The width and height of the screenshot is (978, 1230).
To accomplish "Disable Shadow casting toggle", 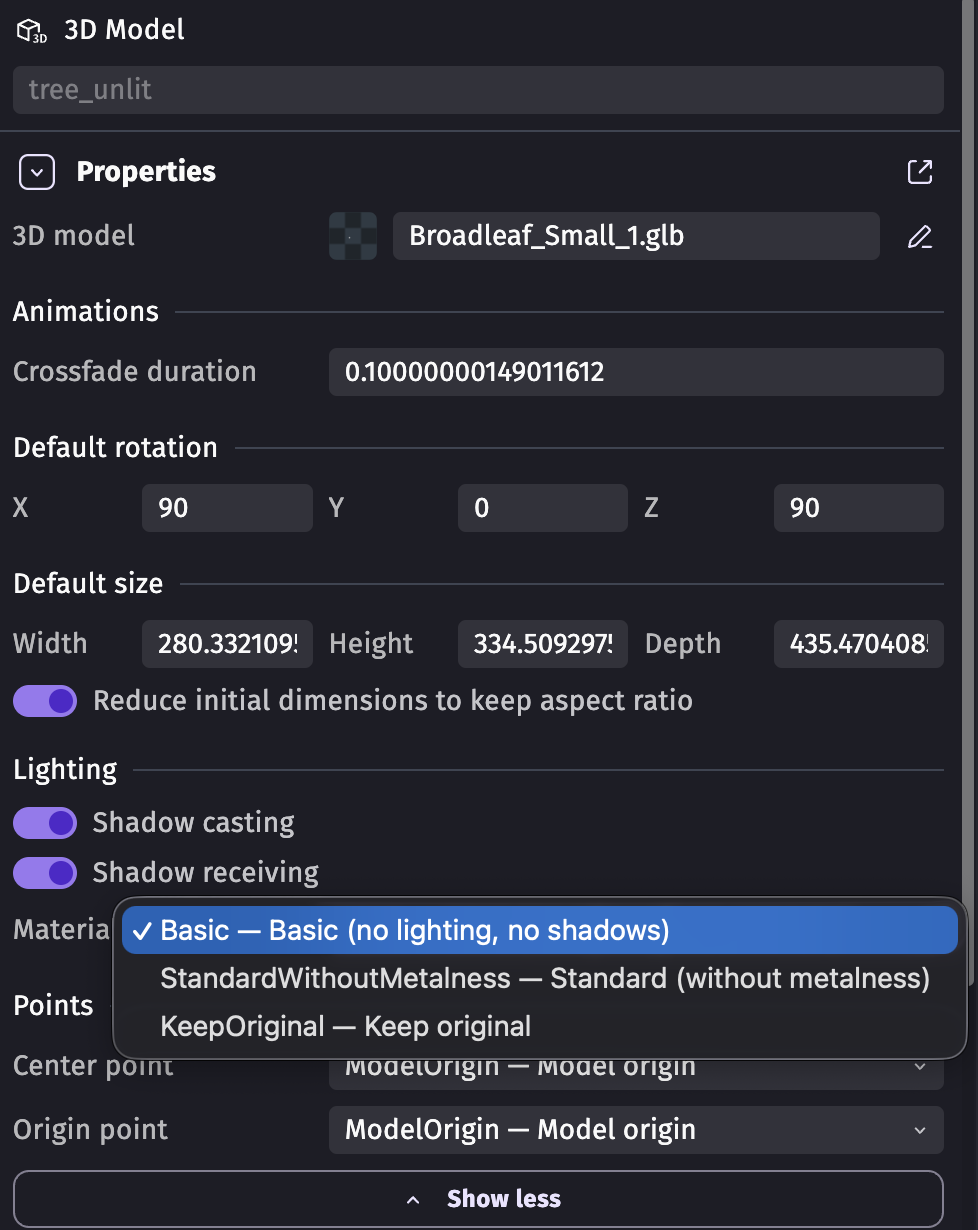I will point(45,823).
